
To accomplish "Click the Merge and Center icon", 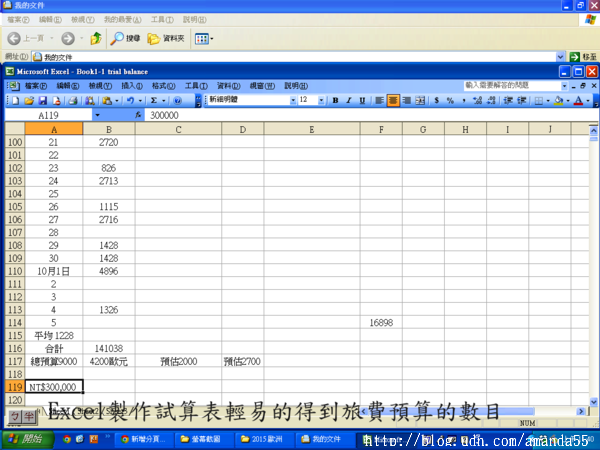I will [x=420, y=101].
